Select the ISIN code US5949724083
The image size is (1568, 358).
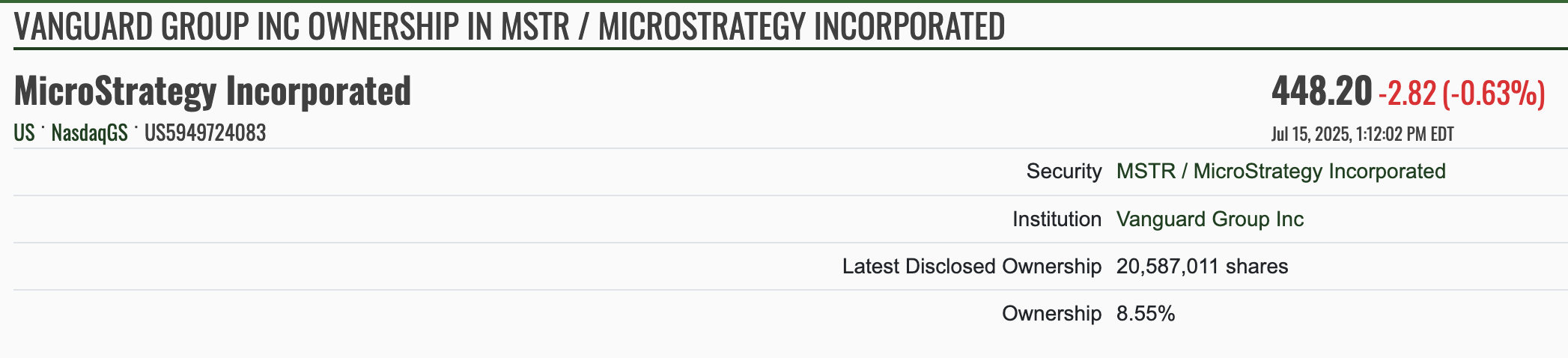[x=205, y=133]
